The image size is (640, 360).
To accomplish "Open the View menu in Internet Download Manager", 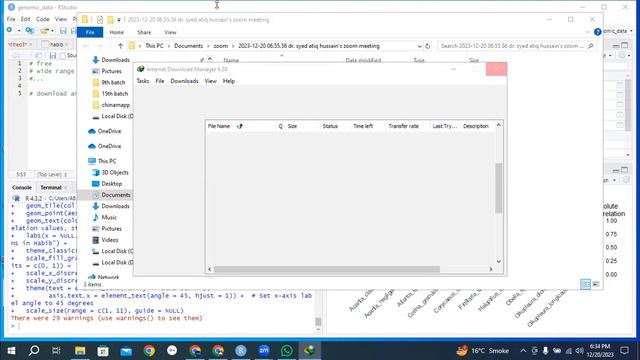I will [x=211, y=81].
